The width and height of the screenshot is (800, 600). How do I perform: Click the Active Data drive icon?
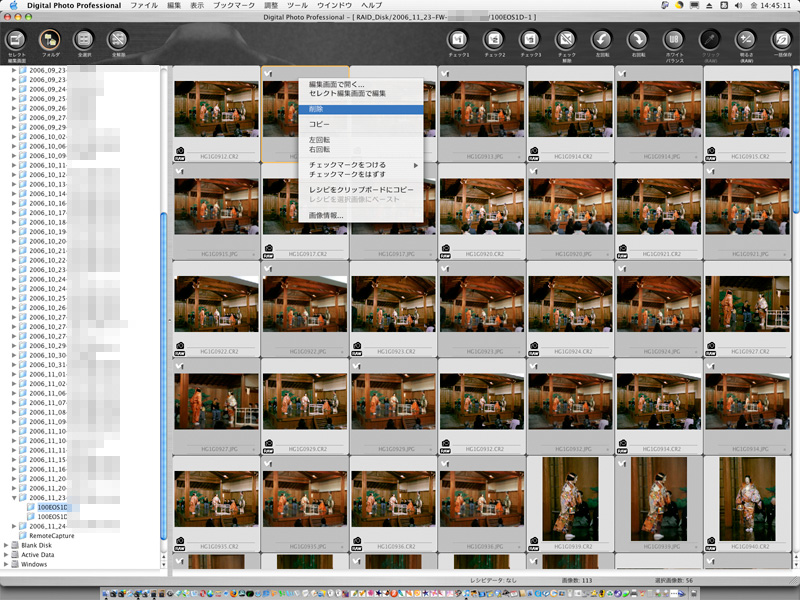tap(15, 555)
